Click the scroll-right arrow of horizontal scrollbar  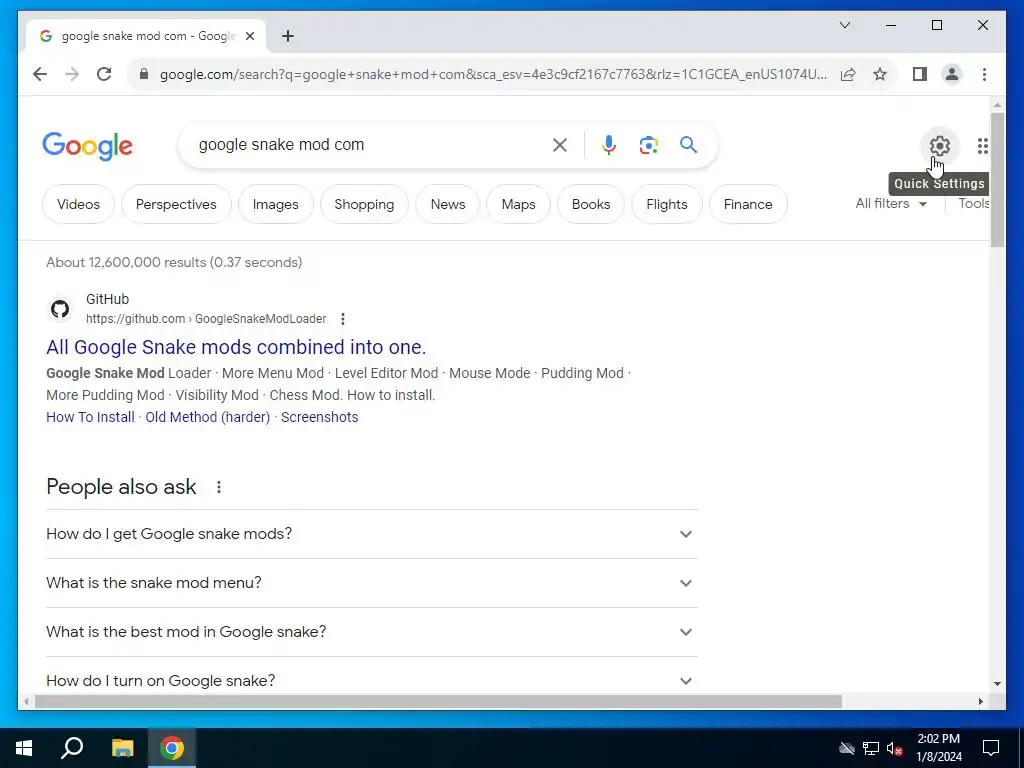click(981, 701)
